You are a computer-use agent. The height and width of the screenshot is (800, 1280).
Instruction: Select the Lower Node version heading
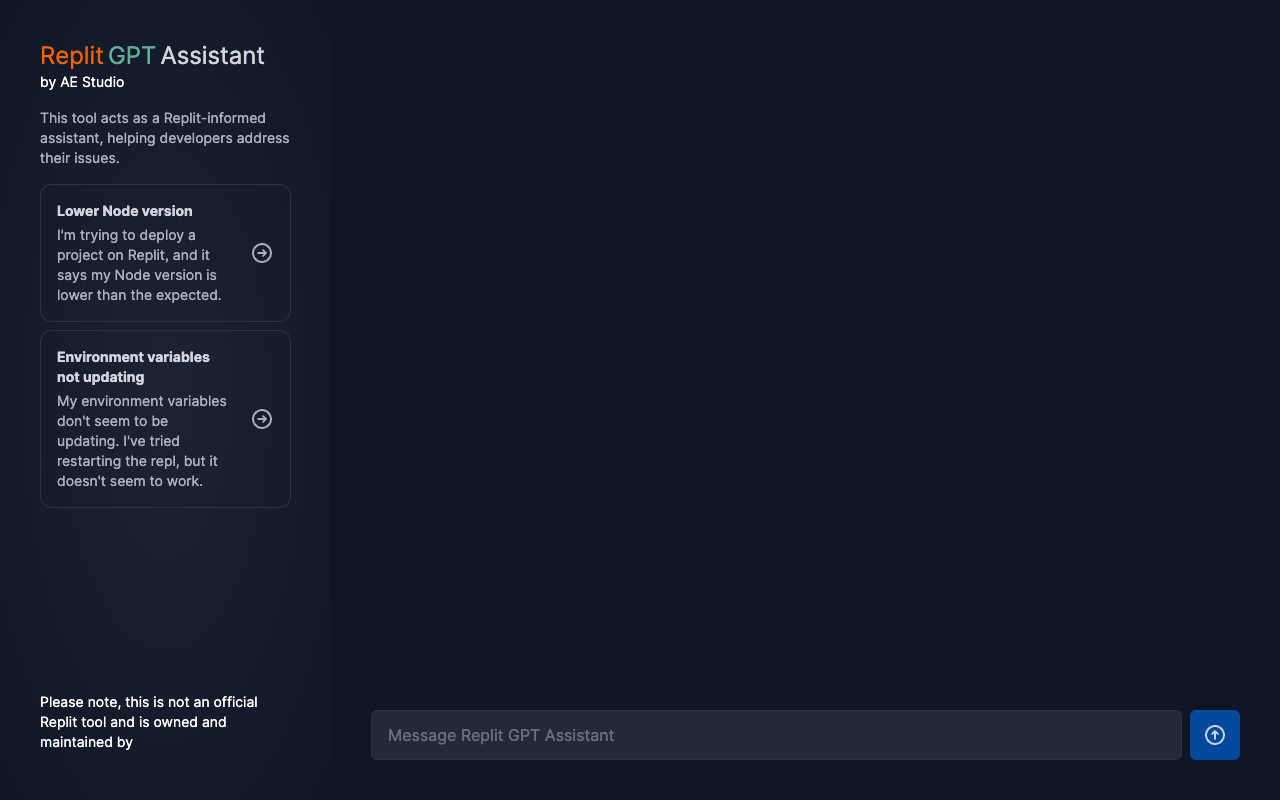coord(125,211)
